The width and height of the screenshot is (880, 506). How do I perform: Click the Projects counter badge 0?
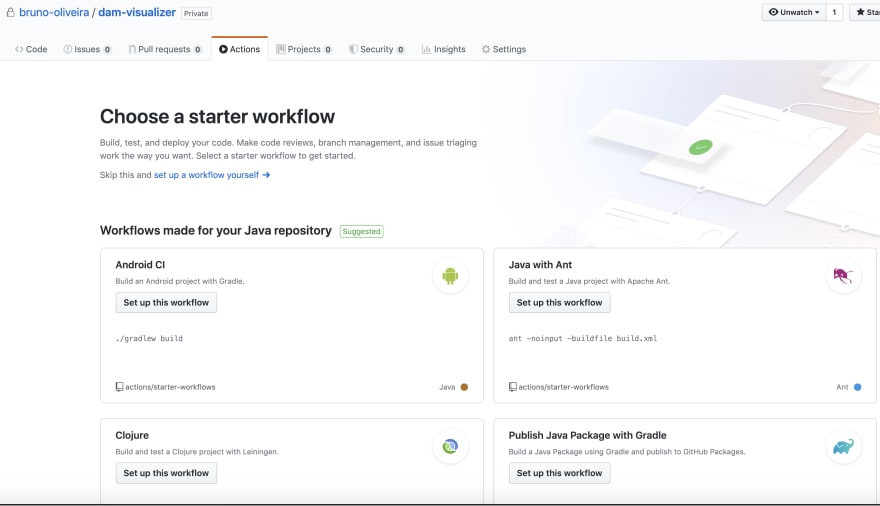tap(328, 49)
